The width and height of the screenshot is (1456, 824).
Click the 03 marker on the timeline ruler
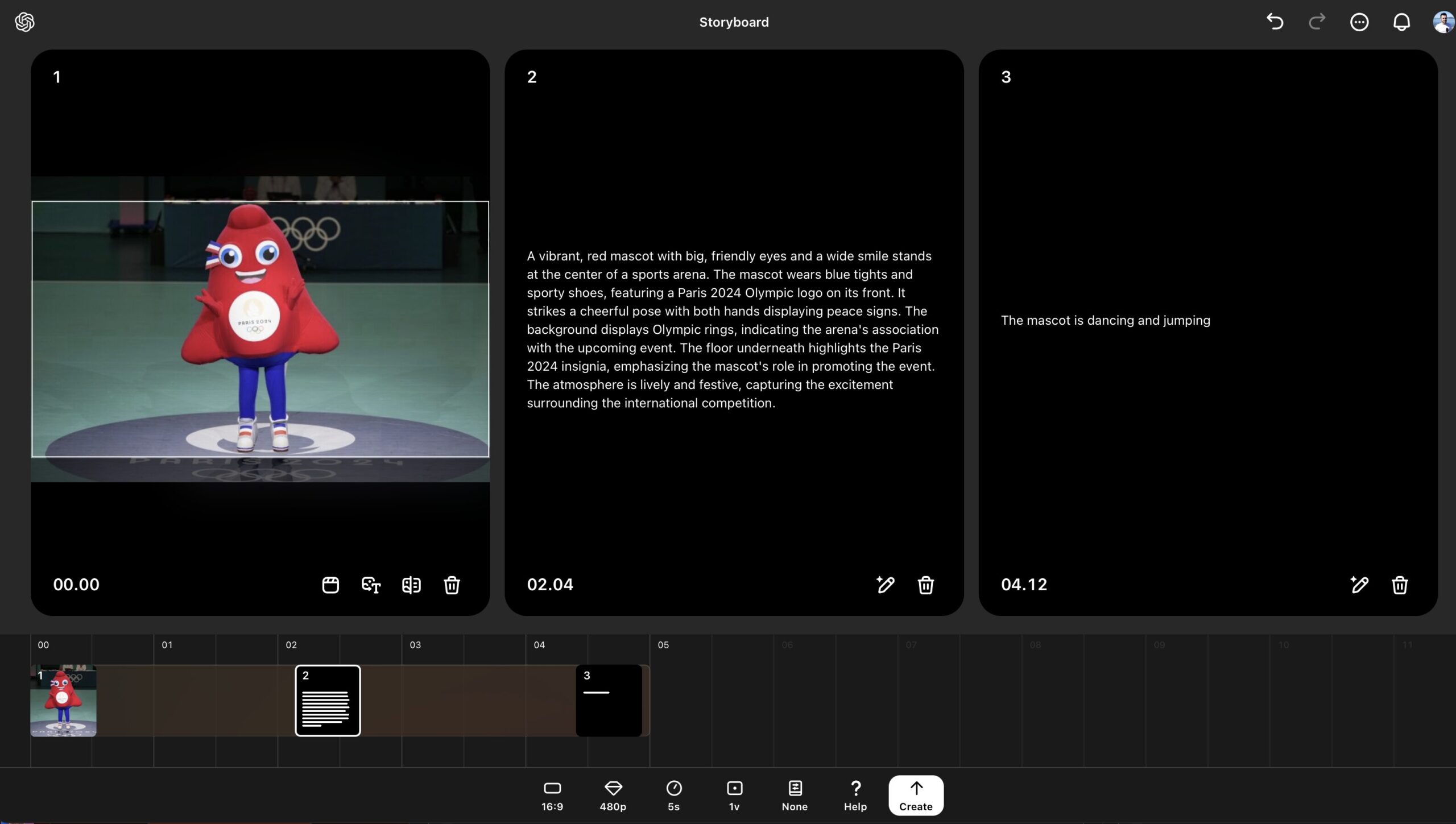[x=415, y=645]
